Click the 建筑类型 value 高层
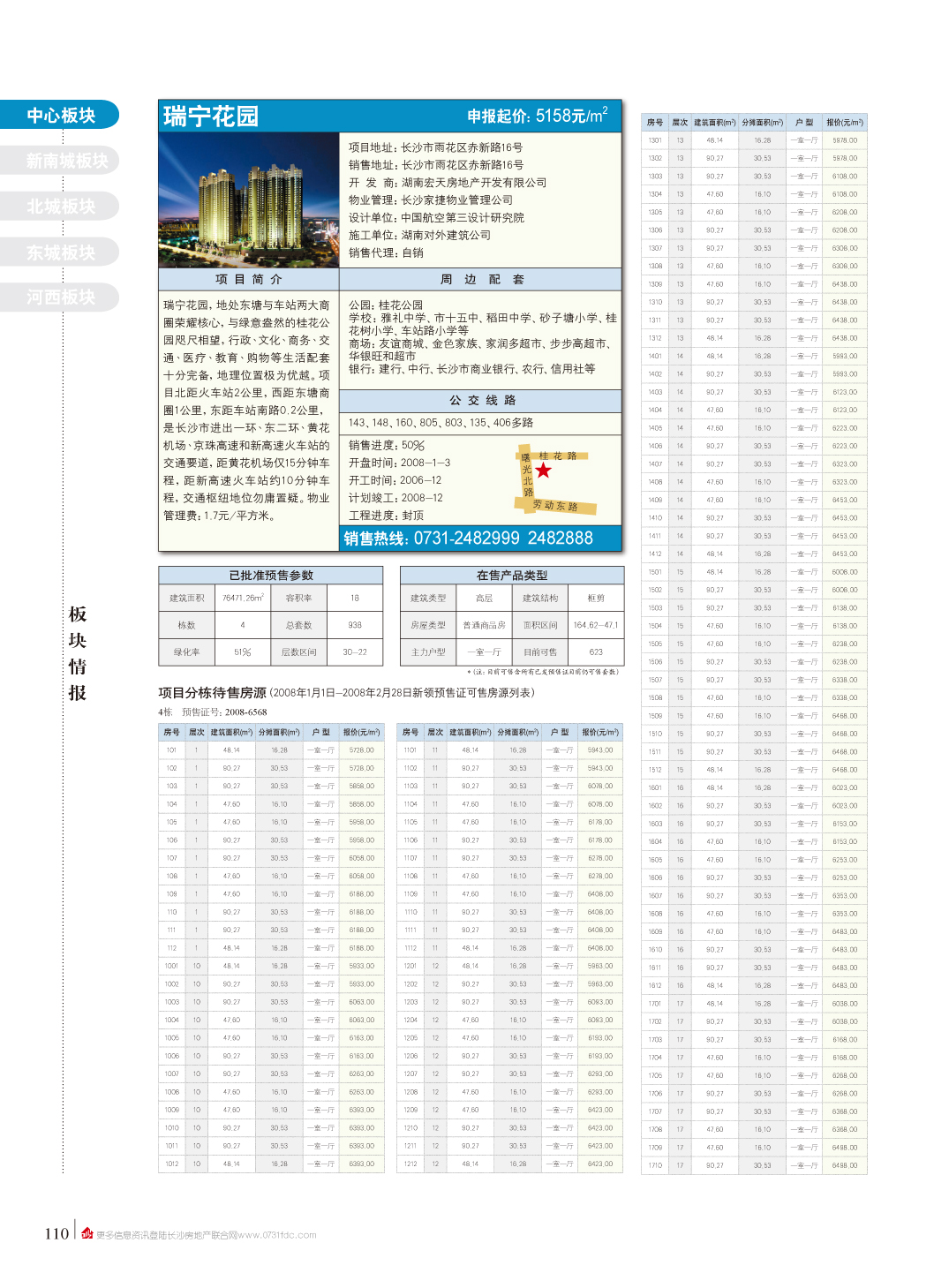This screenshot has width=949, height=1288. tap(485, 599)
